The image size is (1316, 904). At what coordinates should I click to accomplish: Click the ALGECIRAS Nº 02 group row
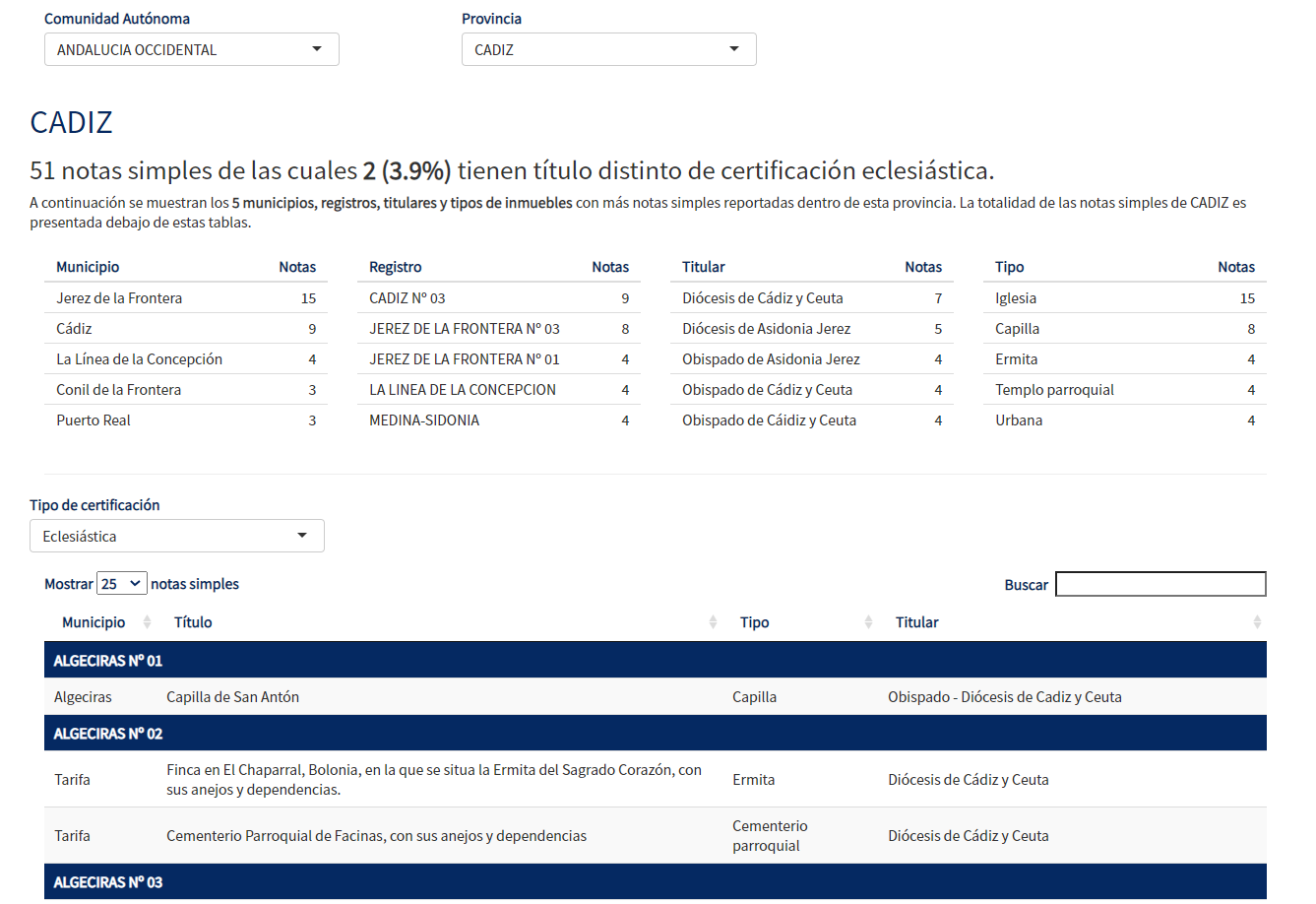[656, 733]
